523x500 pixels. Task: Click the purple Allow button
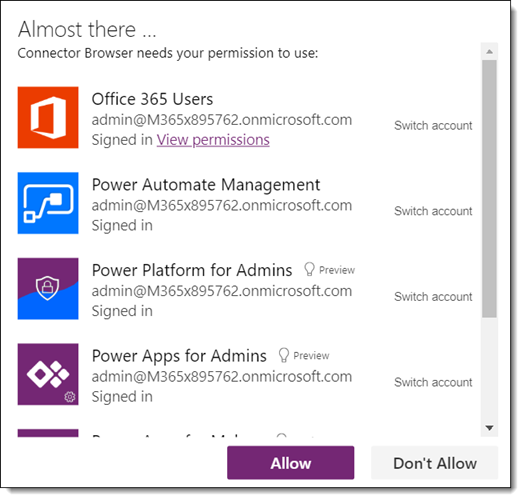[291, 463]
